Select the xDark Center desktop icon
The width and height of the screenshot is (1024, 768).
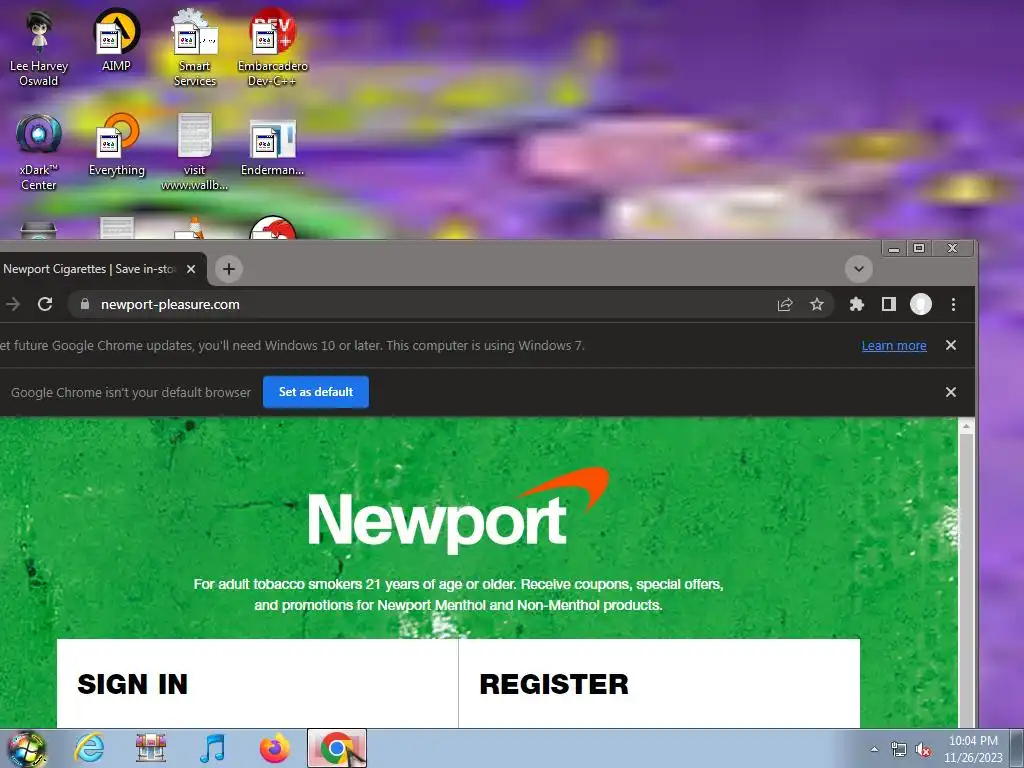pos(39,153)
